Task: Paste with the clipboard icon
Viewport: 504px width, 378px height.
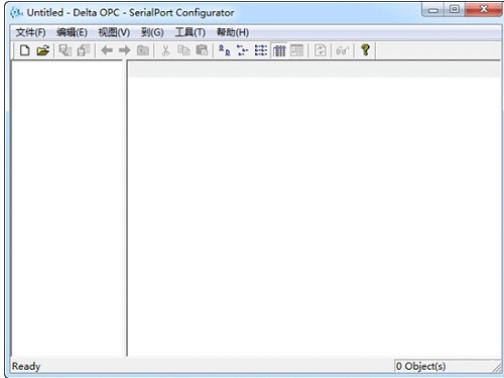Action: (202, 51)
